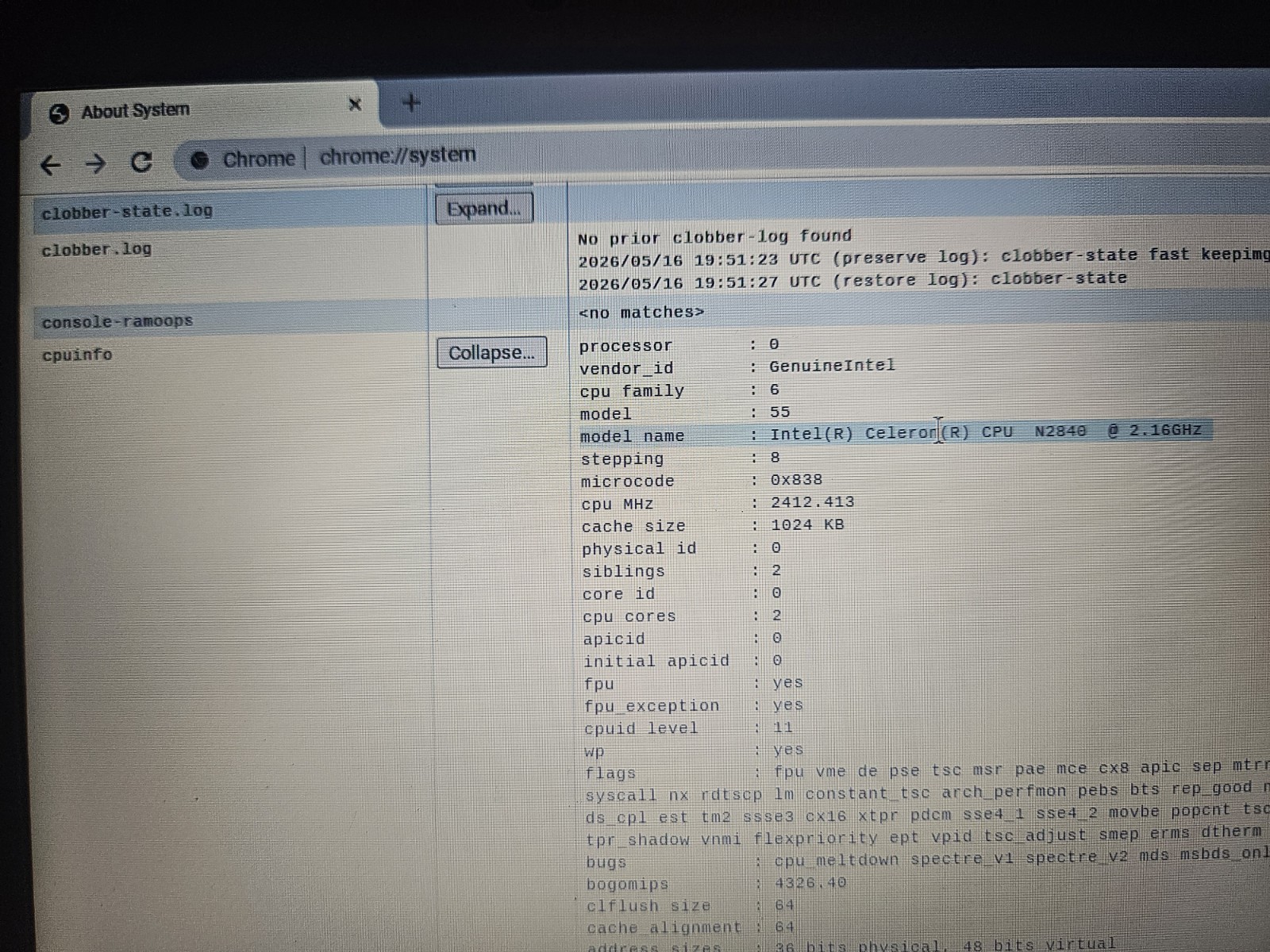Click the clobber-state.log row label
This screenshot has width=1270, height=952.
click(127, 212)
